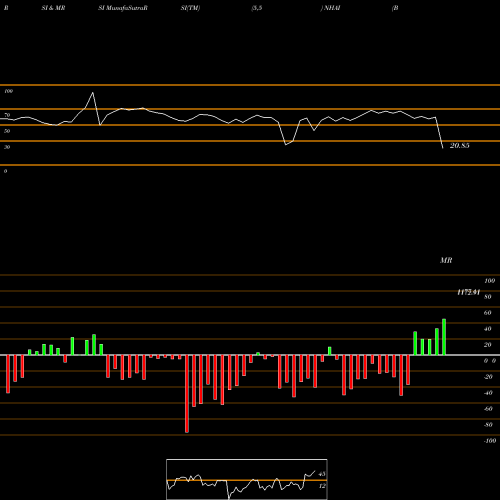Click the RSI axis label 30
Viewport: 500px width, 500px height.
7,147
